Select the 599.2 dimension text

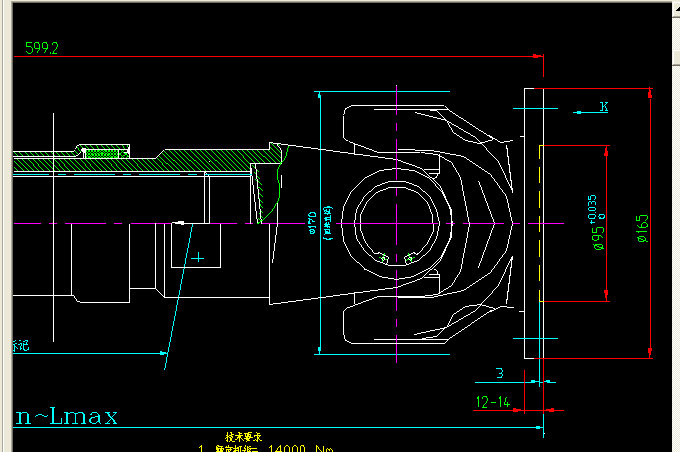coord(41,48)
